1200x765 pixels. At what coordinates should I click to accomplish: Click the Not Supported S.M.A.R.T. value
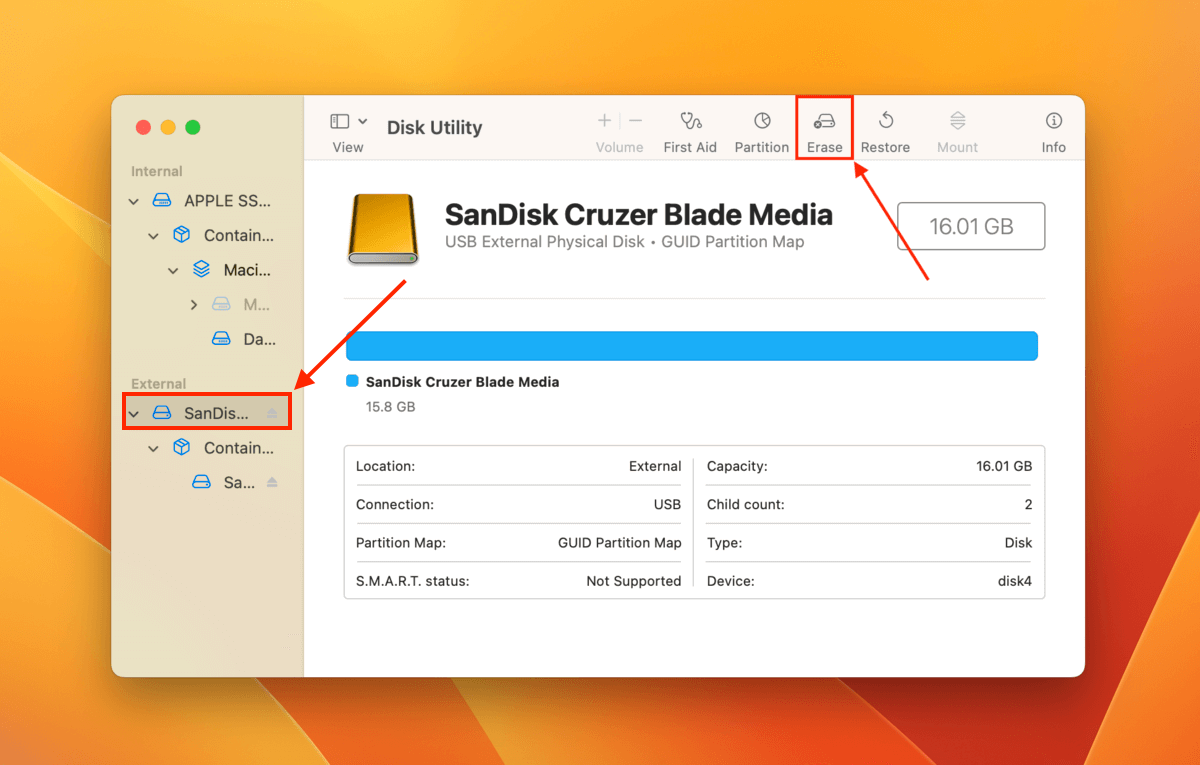coord(634,581)
